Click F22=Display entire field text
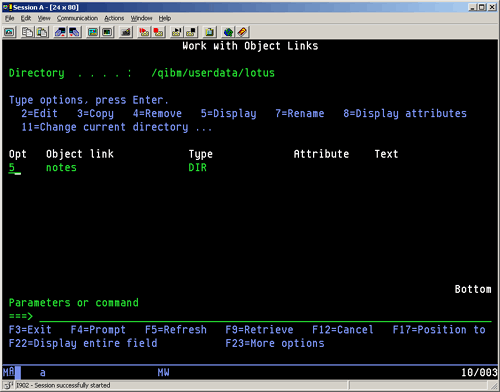The image size is (500, 392). coord(83,343)
